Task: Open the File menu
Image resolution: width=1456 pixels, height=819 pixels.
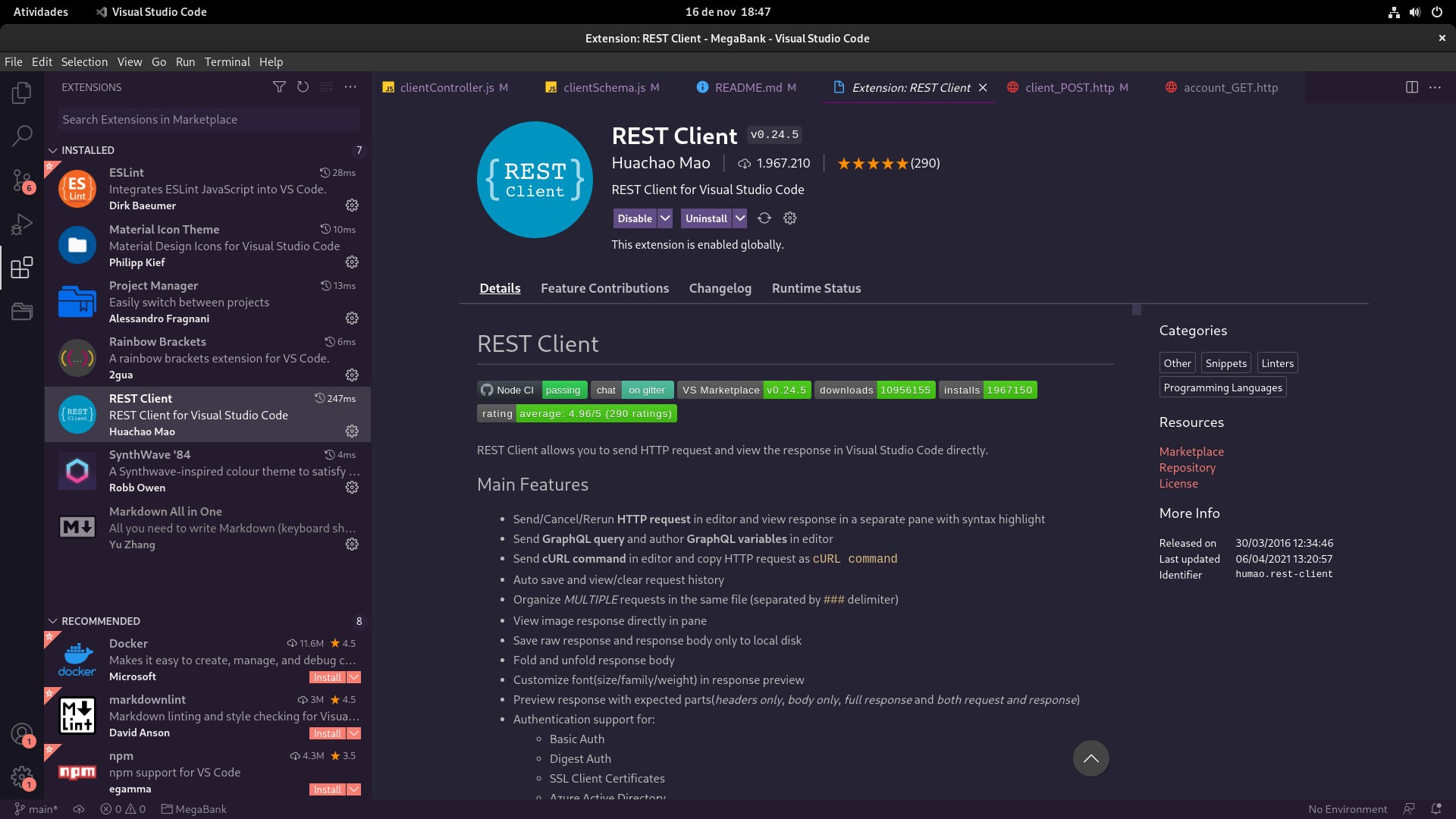Action: coord(14,62)
